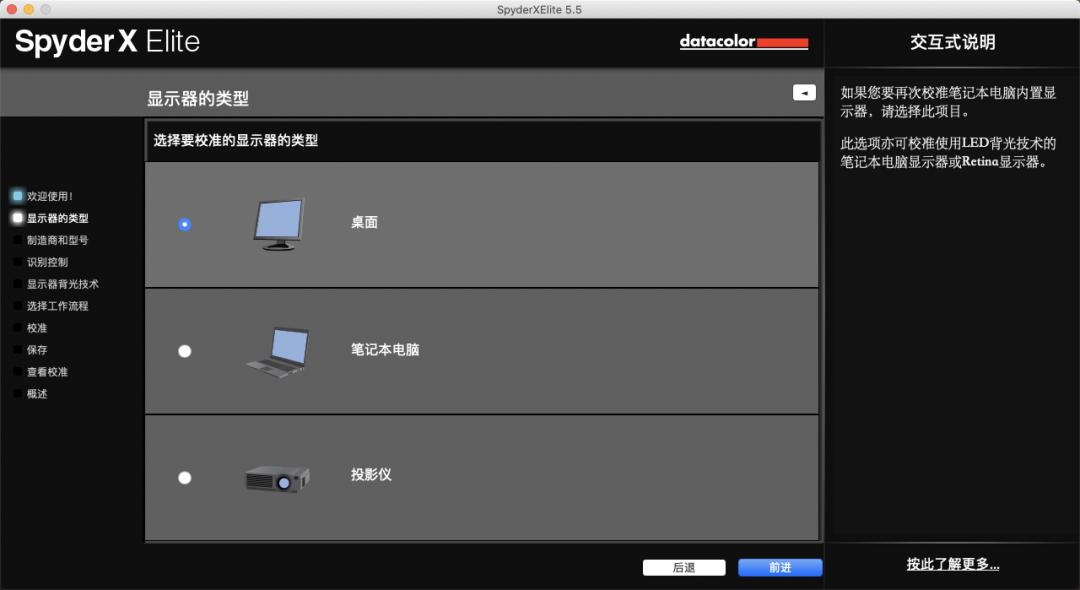1080x590 pixels.
Task: Collapse the help panel with arrow button
Action: 804,92
